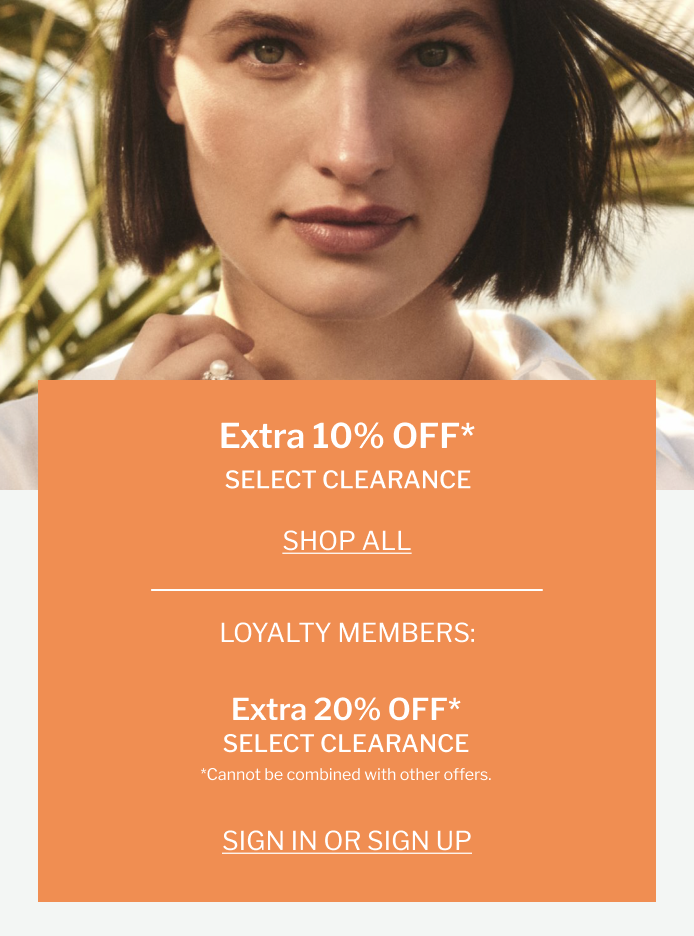Click the word 'Extra' in the 20% offer

pos(269,709)
